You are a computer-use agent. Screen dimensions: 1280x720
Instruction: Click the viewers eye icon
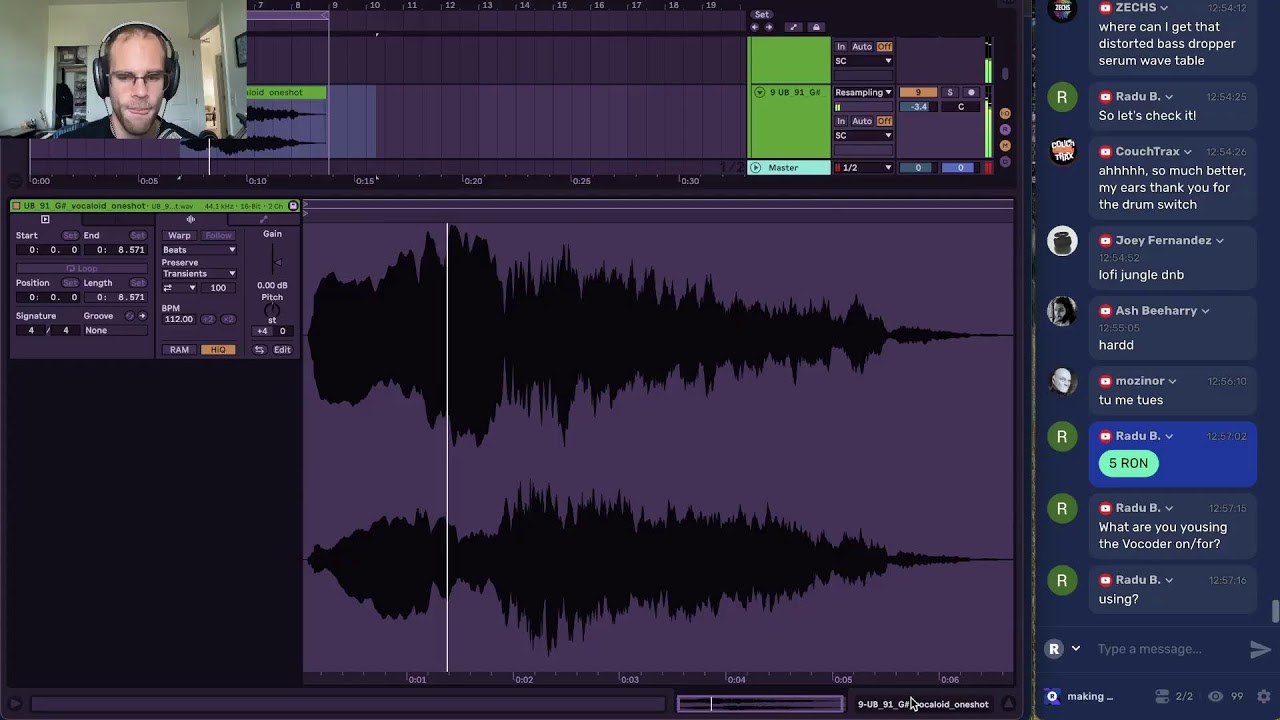point(1216,696)
